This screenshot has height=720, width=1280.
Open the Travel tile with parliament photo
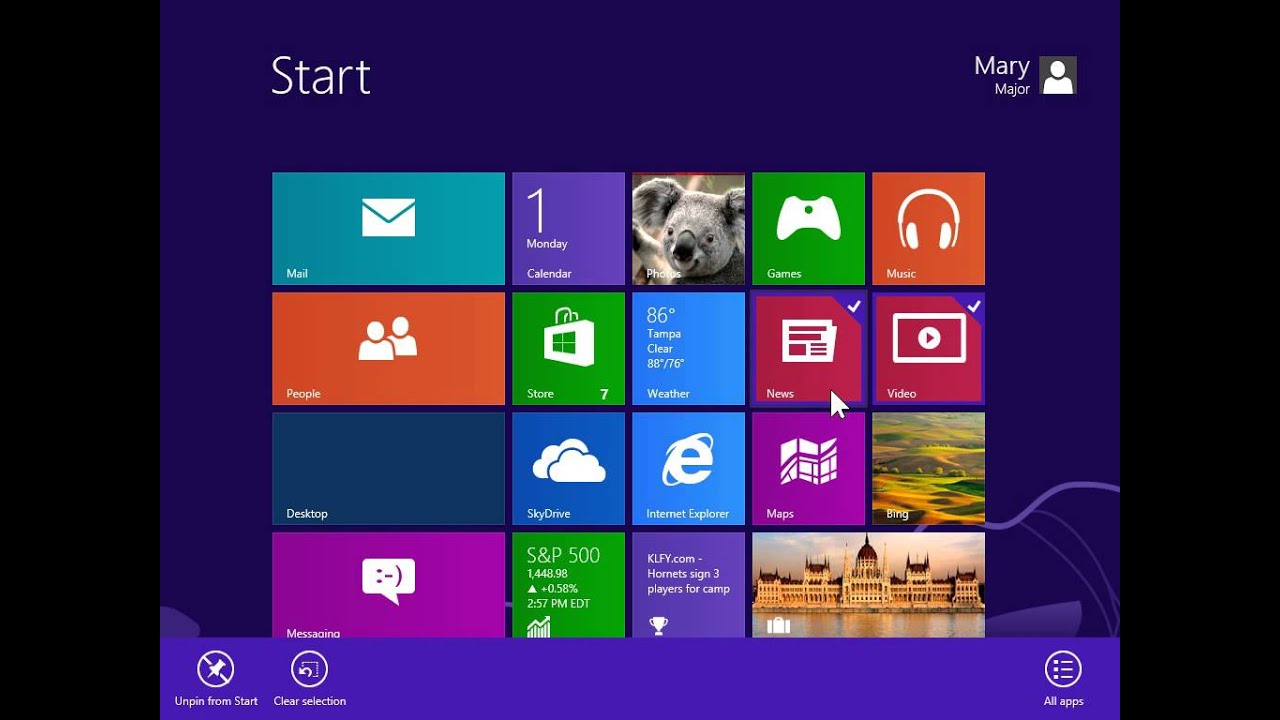point(868,585)
